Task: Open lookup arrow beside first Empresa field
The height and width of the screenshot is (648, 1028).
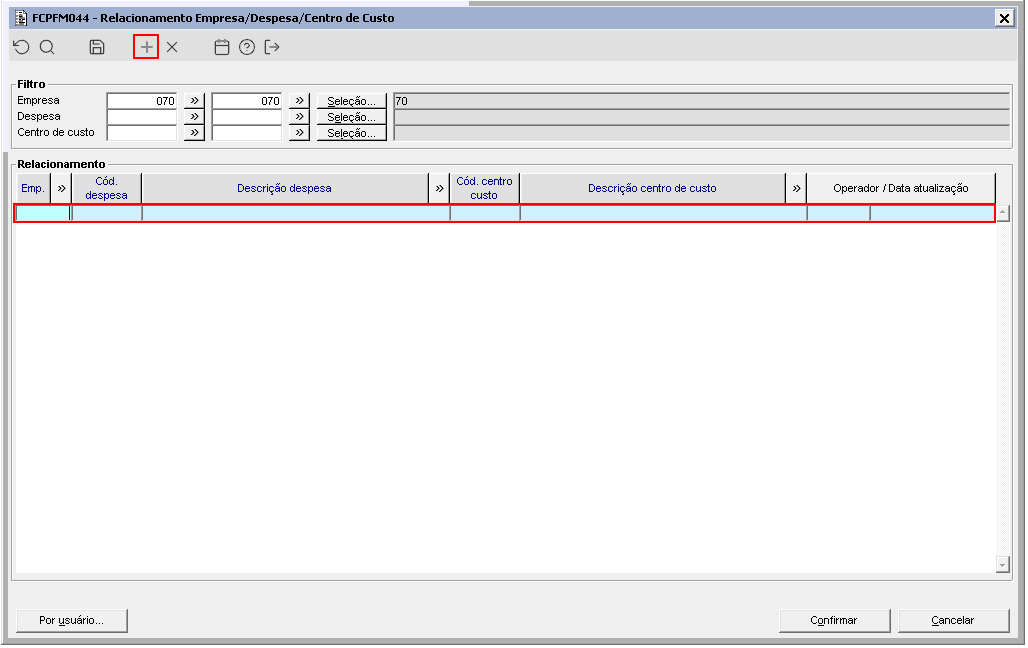Action: click(194, 101)
